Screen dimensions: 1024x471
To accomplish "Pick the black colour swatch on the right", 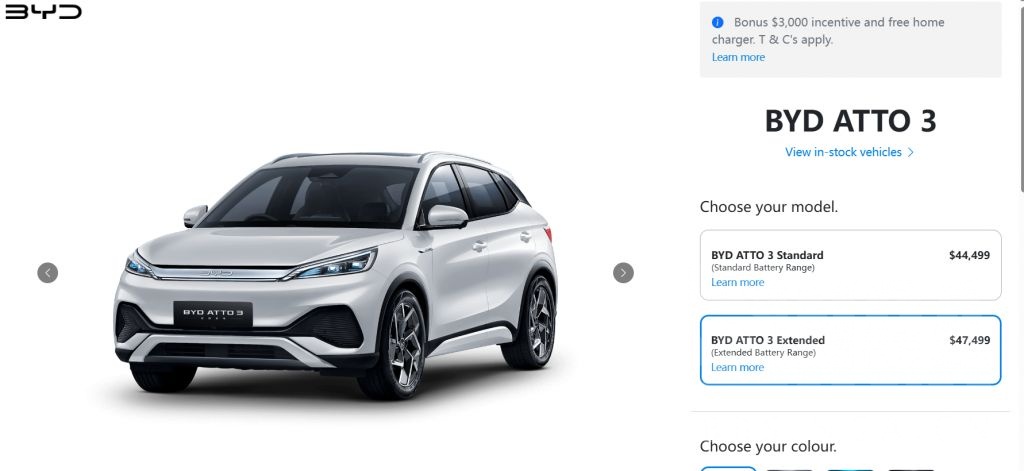I will point(911,469).
